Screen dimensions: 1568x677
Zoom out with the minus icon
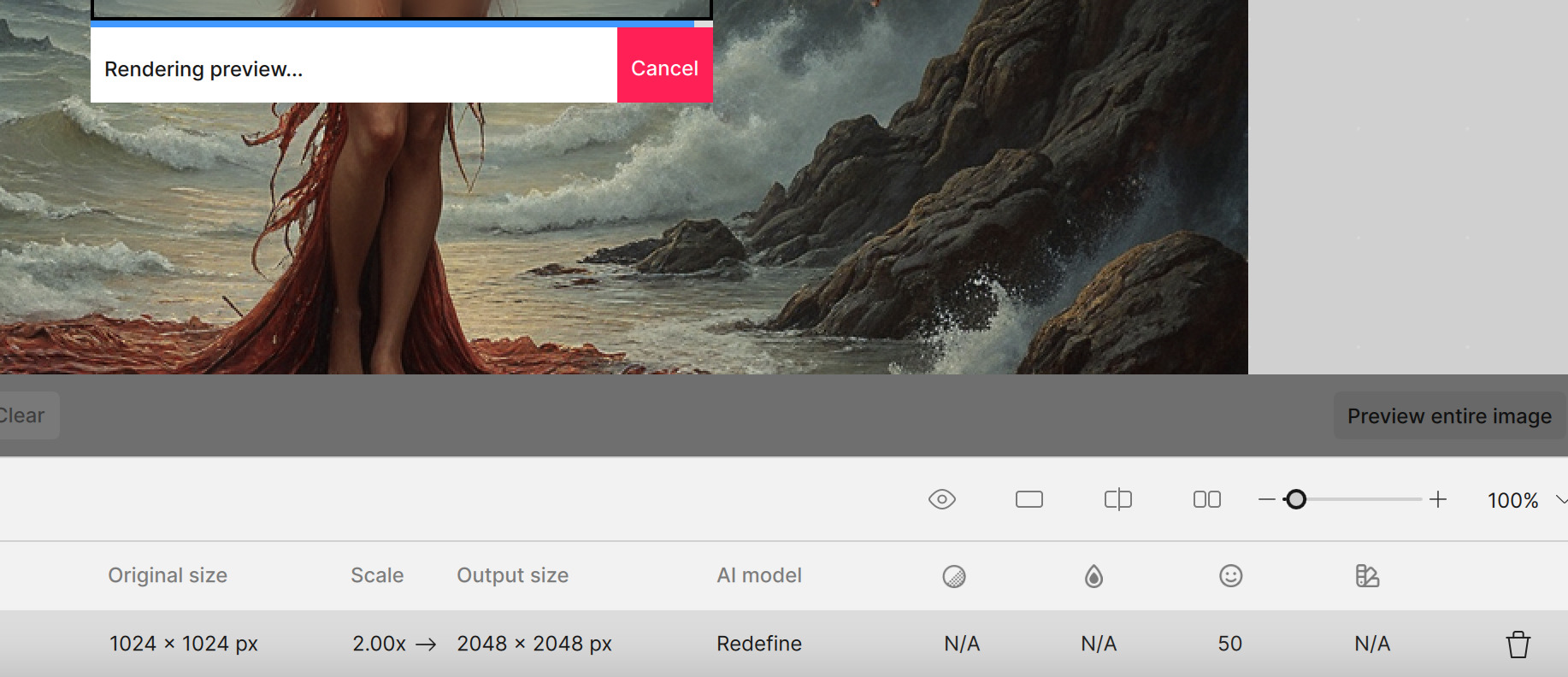pos(1266,499)
